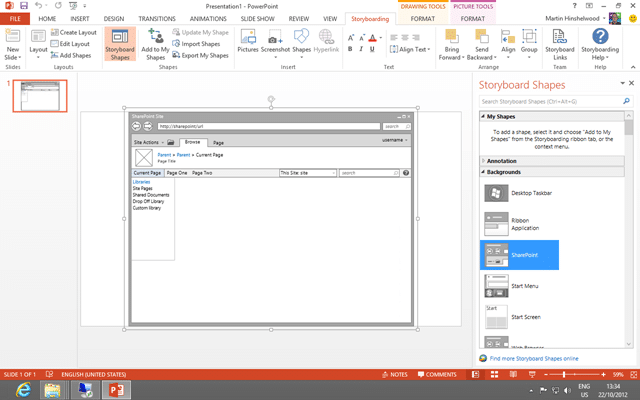Open File Explorer from taskbar
The image size is (640, 400).
(x=52, y=390)
